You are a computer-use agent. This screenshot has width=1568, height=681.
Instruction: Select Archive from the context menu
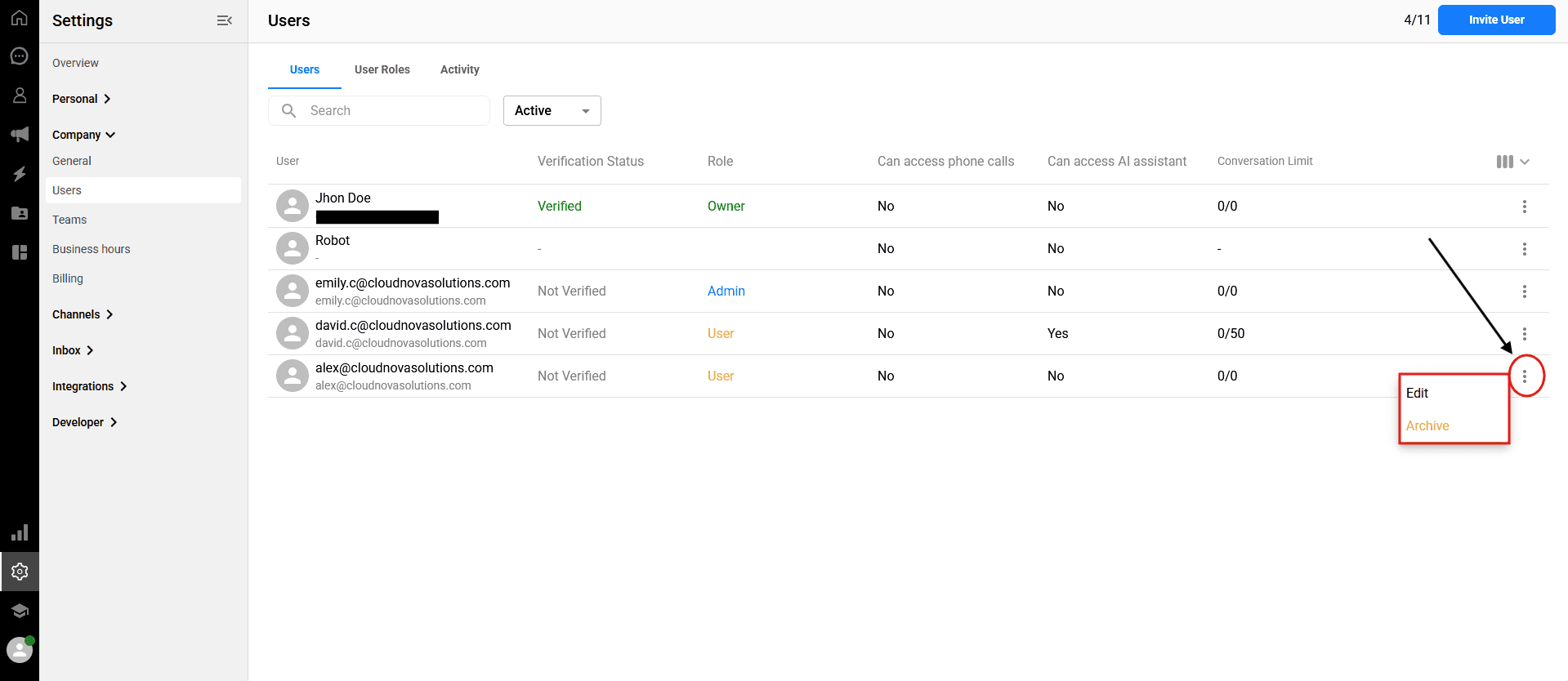[x=1427, y=426]
